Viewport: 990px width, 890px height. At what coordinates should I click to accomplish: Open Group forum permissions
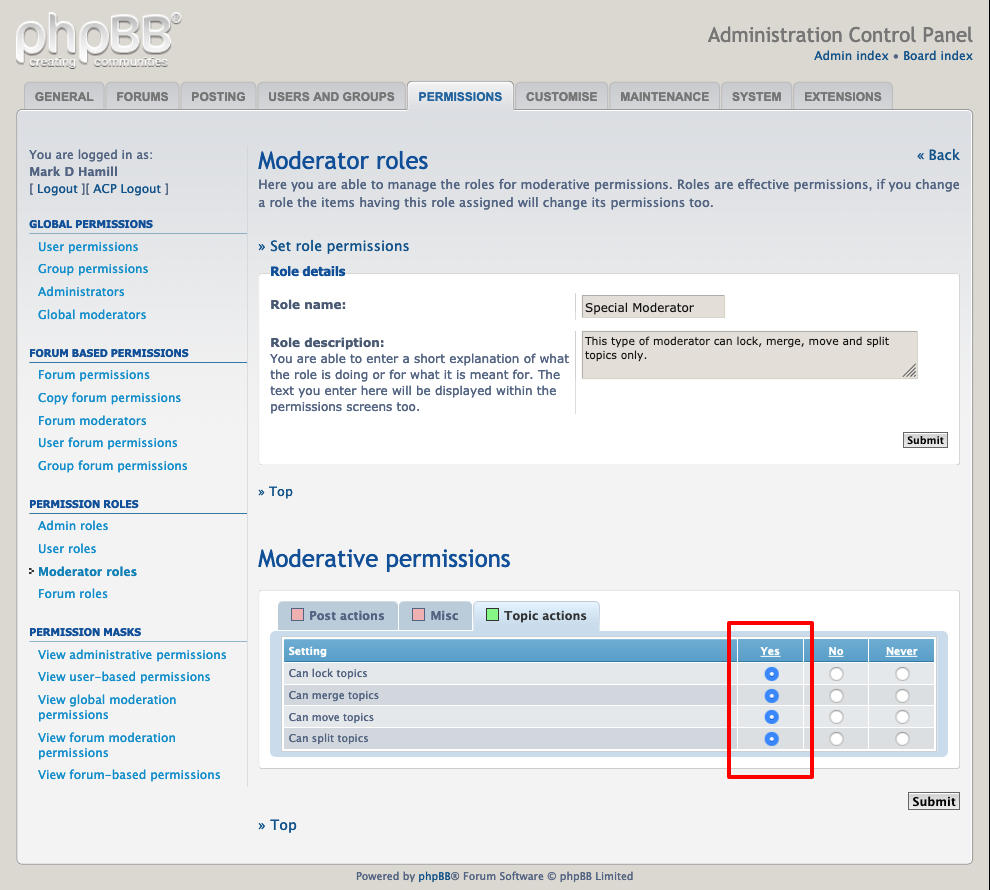[112, 466]
